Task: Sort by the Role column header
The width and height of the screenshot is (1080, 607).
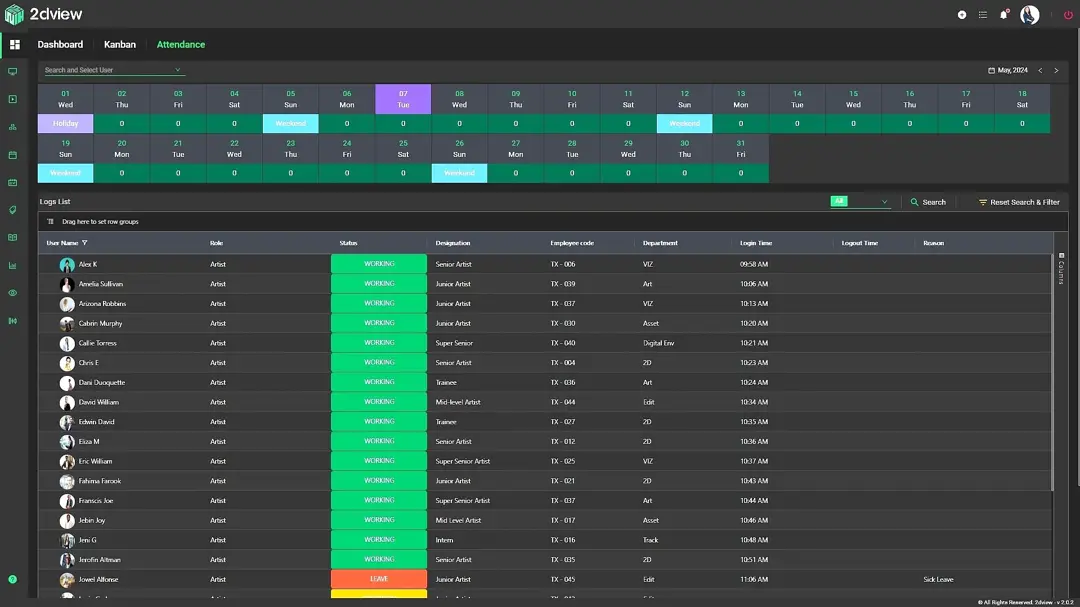Action: coord(216,243)
